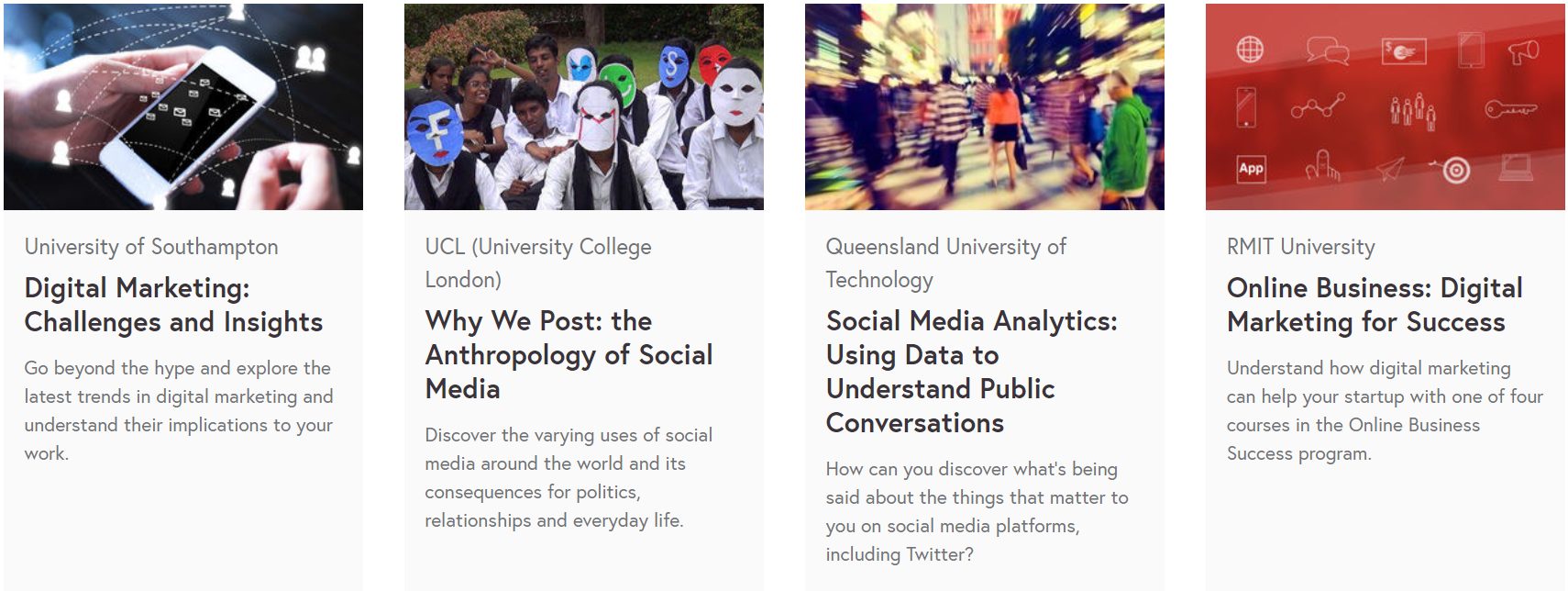
Task: Click the megaphone icon in red banner
Action: click(1523, 51)
